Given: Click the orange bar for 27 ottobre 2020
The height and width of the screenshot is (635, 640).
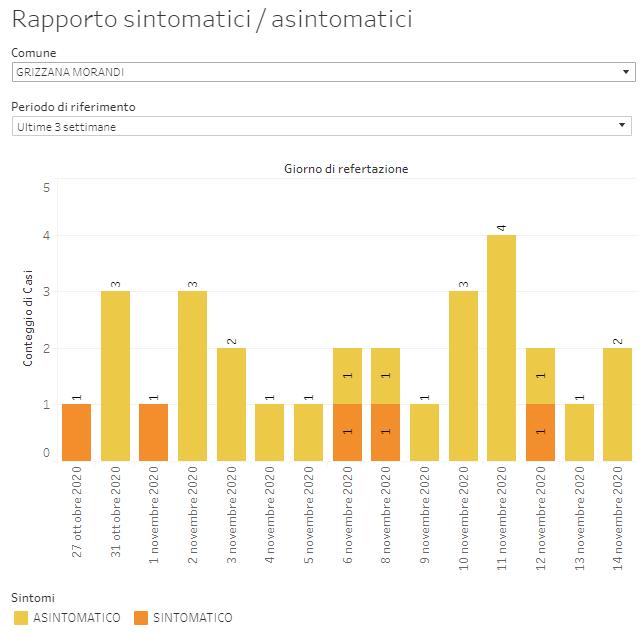Looking at the screenshot, I should [77, 432].
